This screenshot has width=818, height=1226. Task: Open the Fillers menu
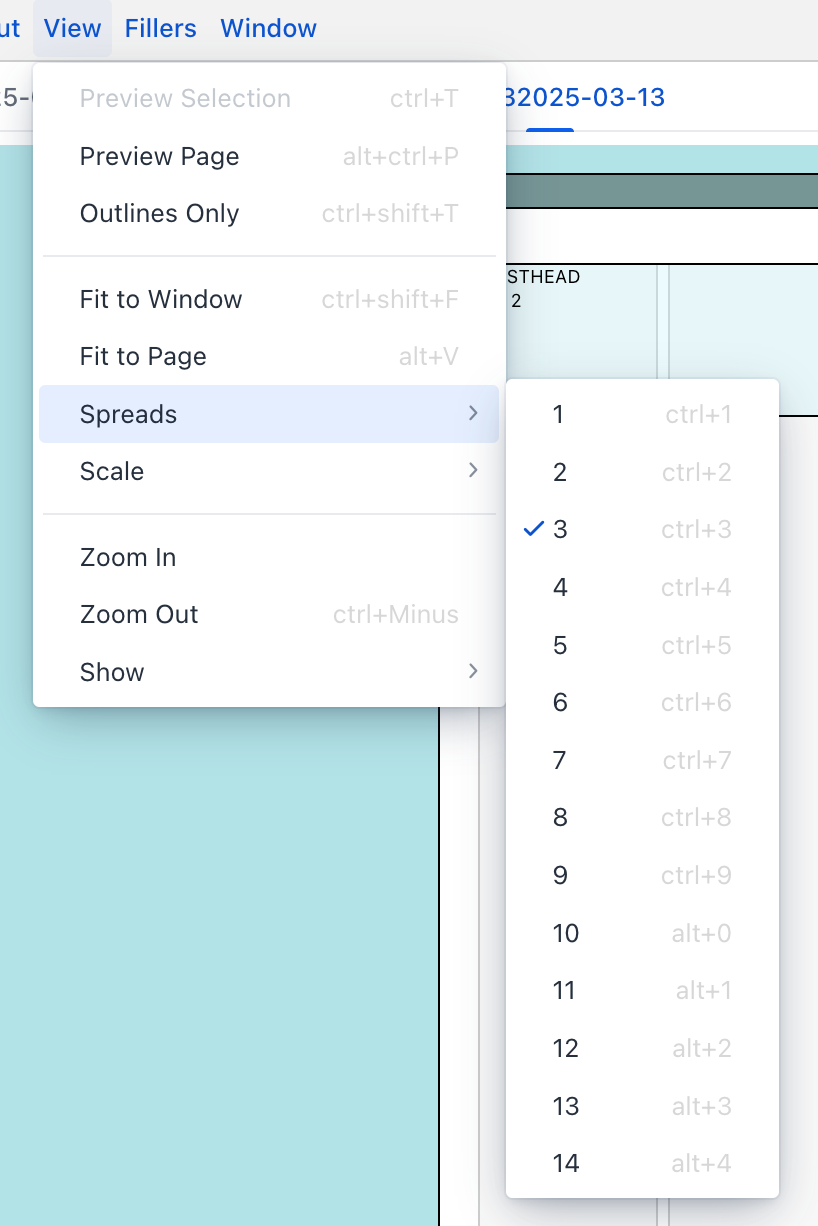pos(160,28)
